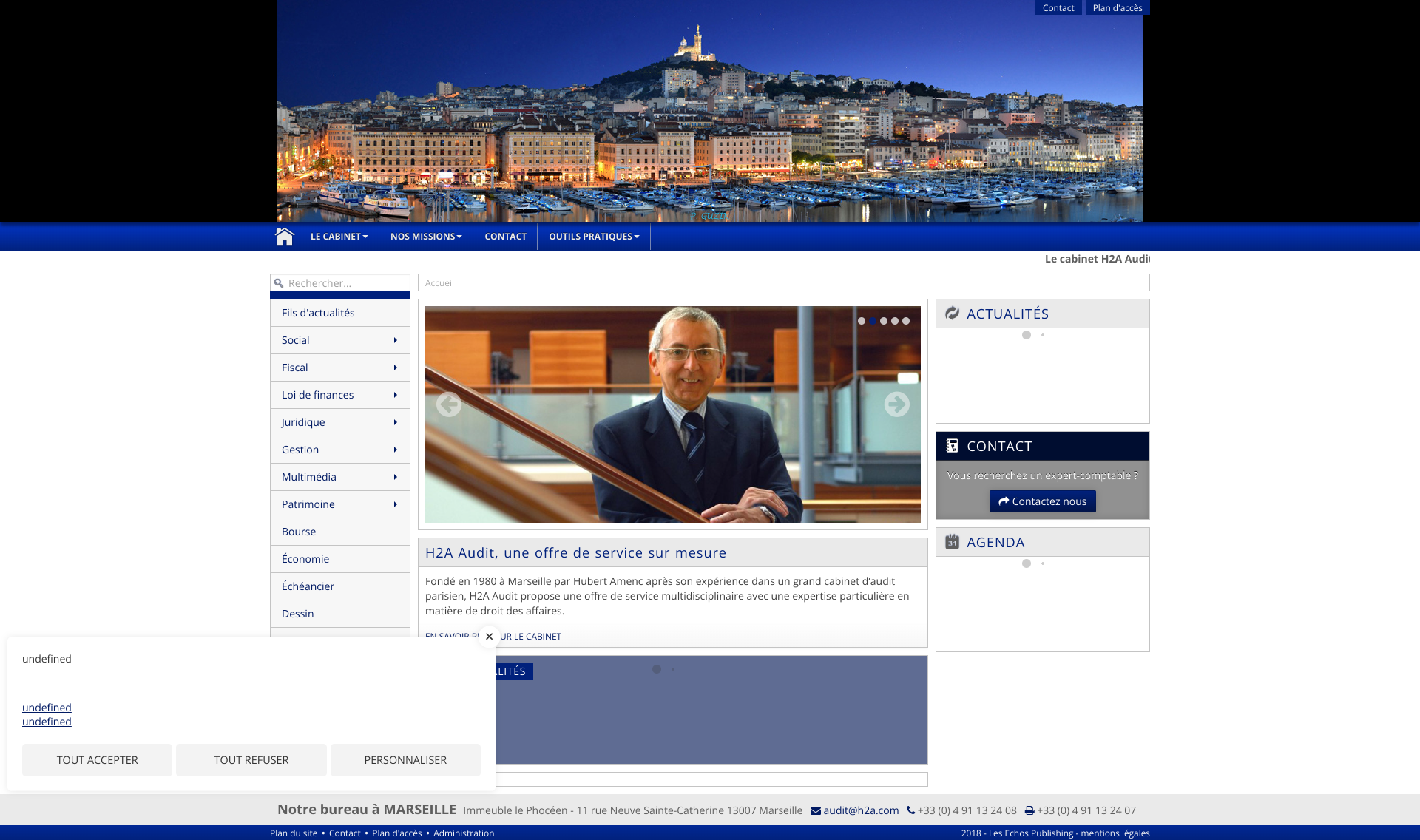
Task: Open Échéancier in the sidebar
Action: pos(340,586)
